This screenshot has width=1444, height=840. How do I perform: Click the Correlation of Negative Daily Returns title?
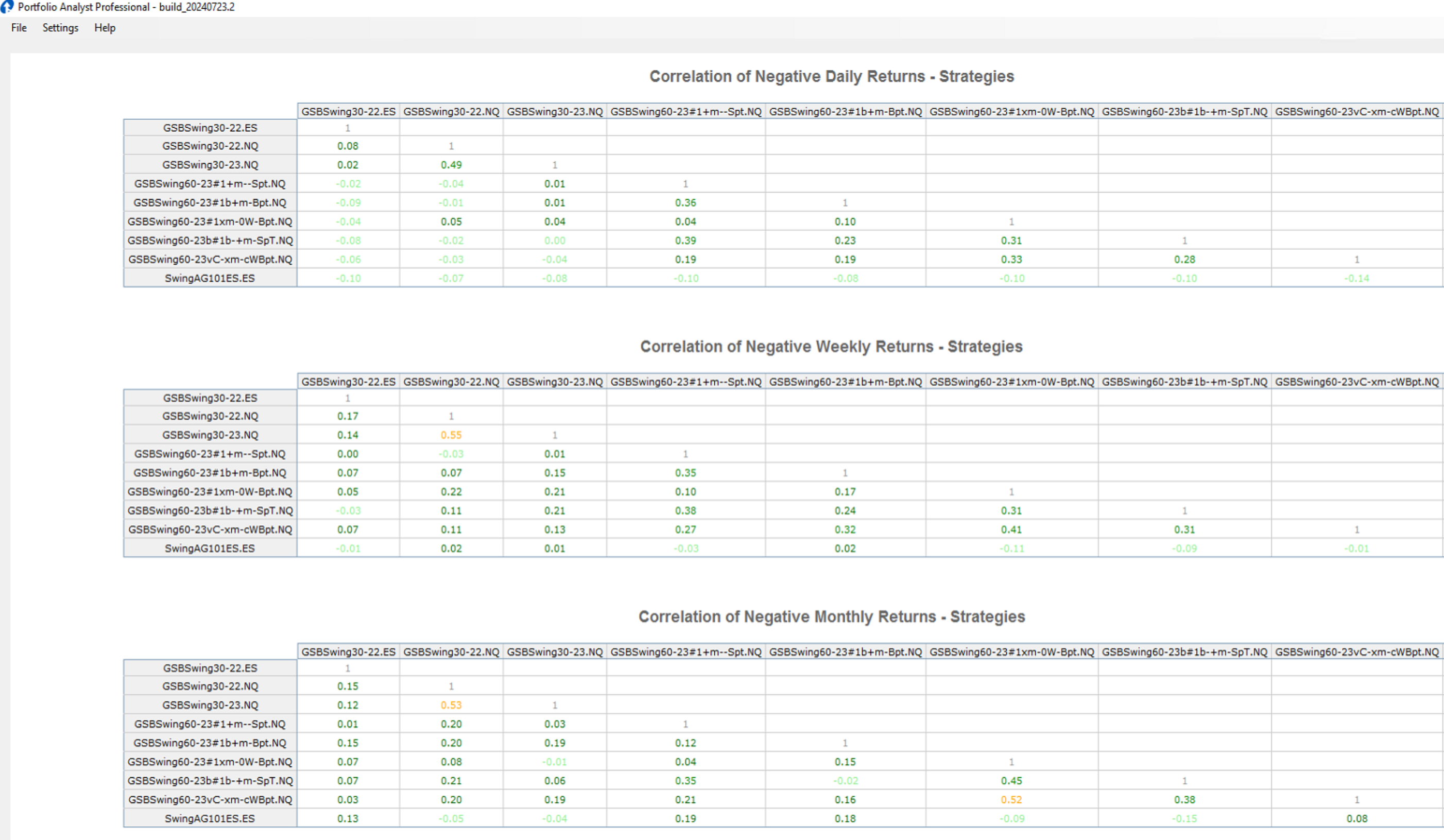[832, 76]
